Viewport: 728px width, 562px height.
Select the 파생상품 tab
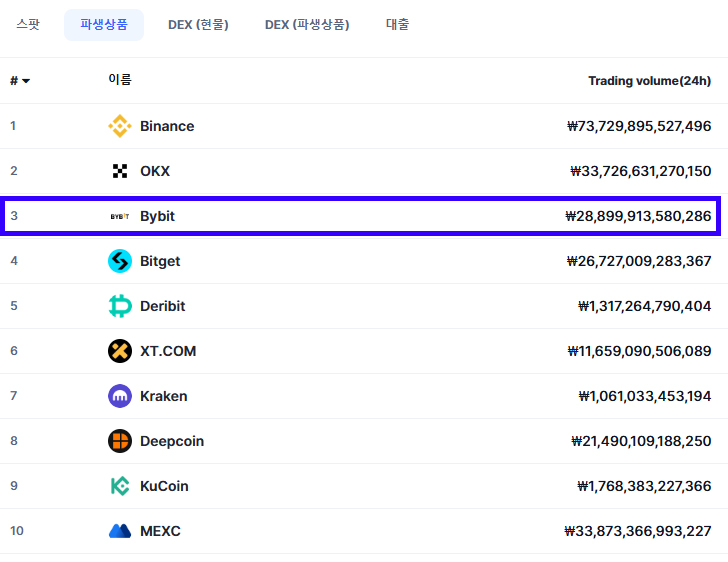(x=104, y=25)
